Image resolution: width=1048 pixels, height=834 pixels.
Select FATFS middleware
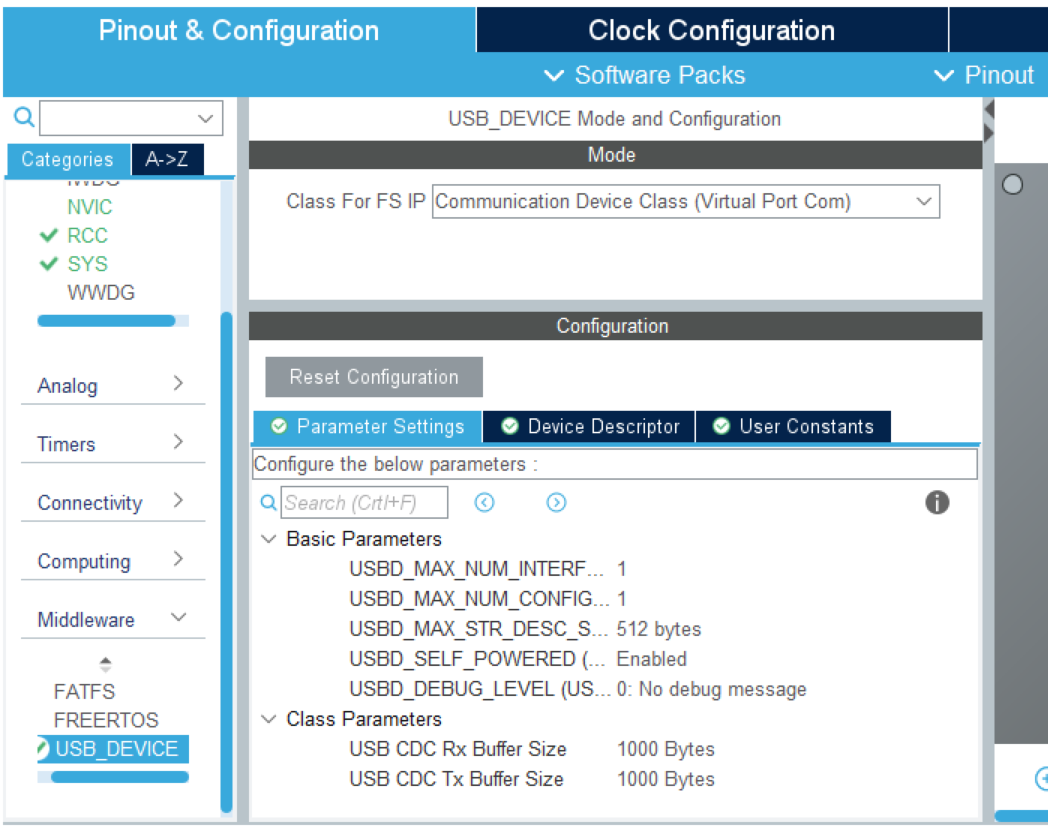click(84, 691)
